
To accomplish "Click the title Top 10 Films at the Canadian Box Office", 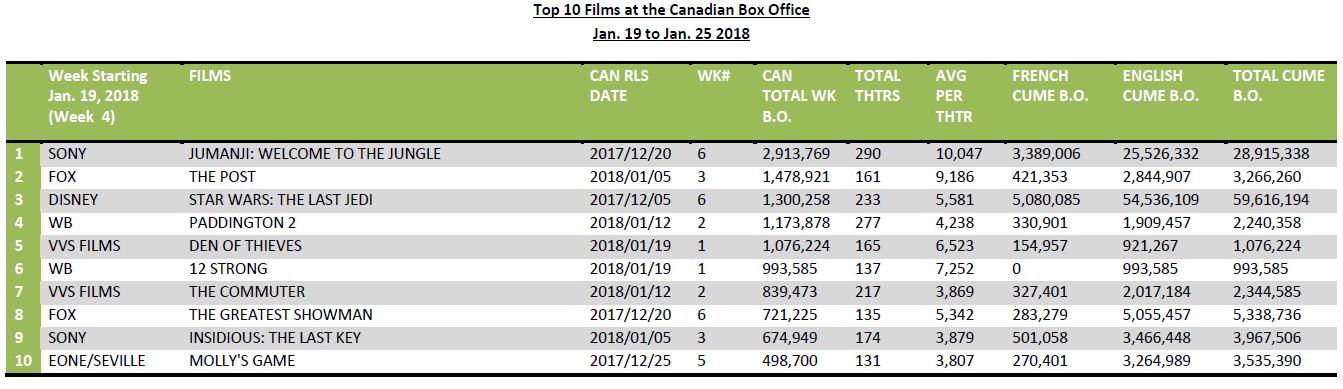I will (671, 10).
